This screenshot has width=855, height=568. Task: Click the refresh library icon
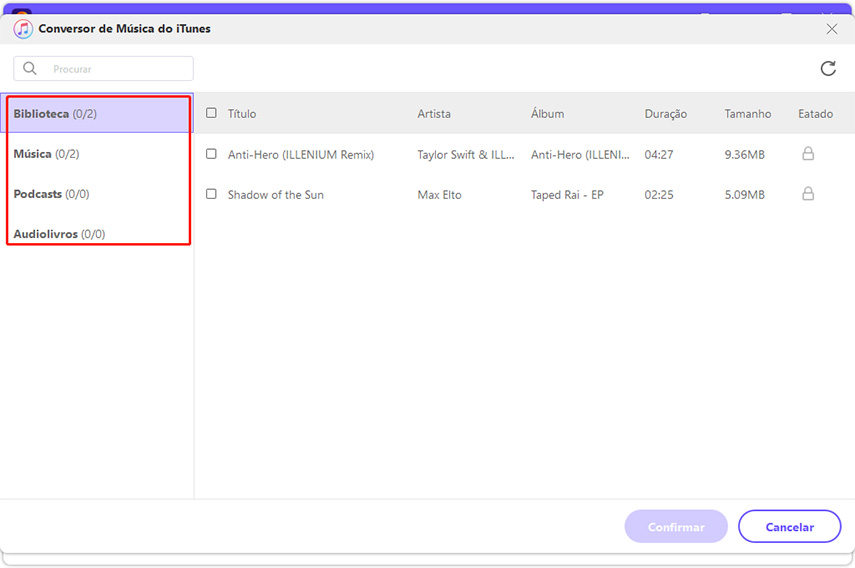[x=828, y=68]
